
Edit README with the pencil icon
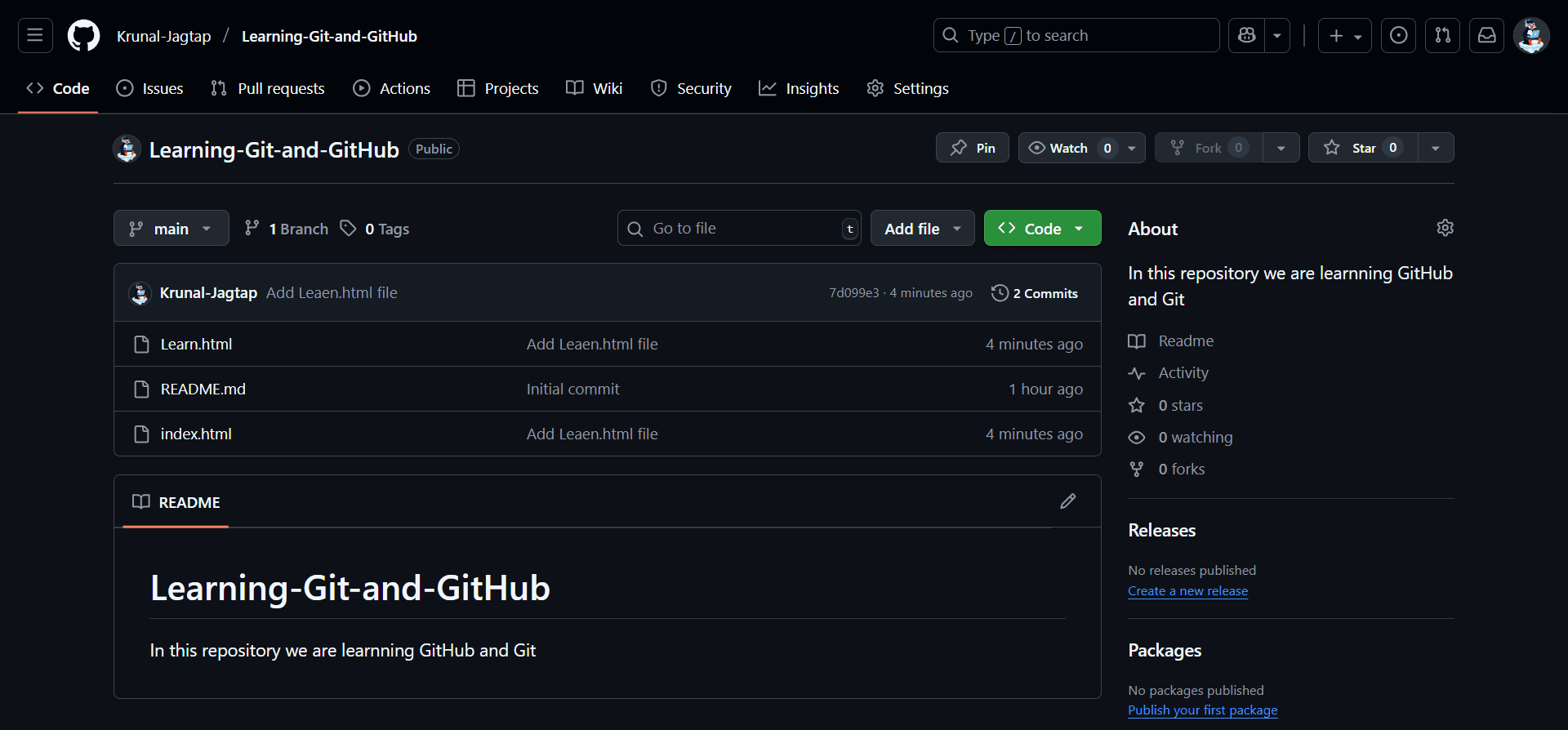click(x=1068, y=501)
